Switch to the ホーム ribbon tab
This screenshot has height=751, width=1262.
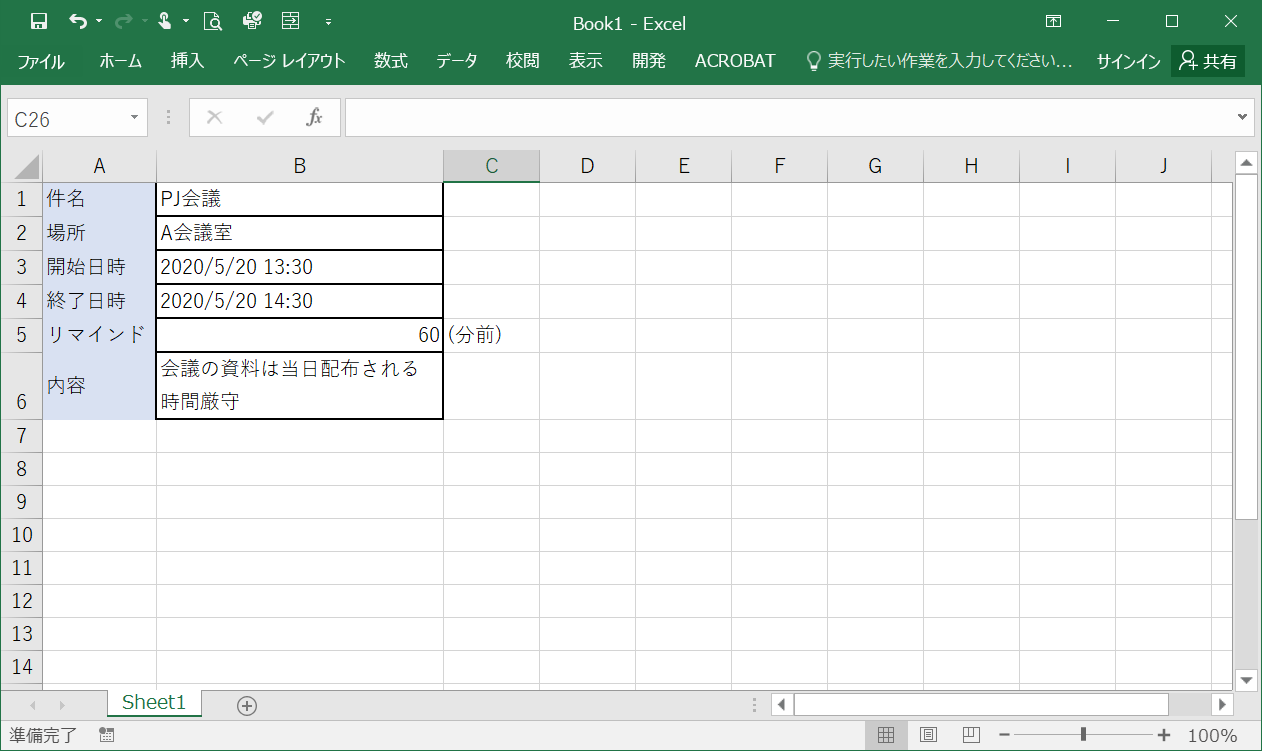pos(120,61)
